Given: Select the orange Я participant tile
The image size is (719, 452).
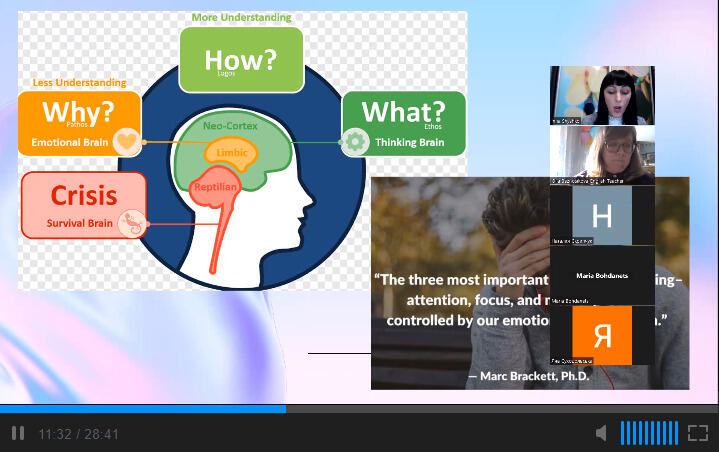Looking at the screenshot, I should coord(602,336).
